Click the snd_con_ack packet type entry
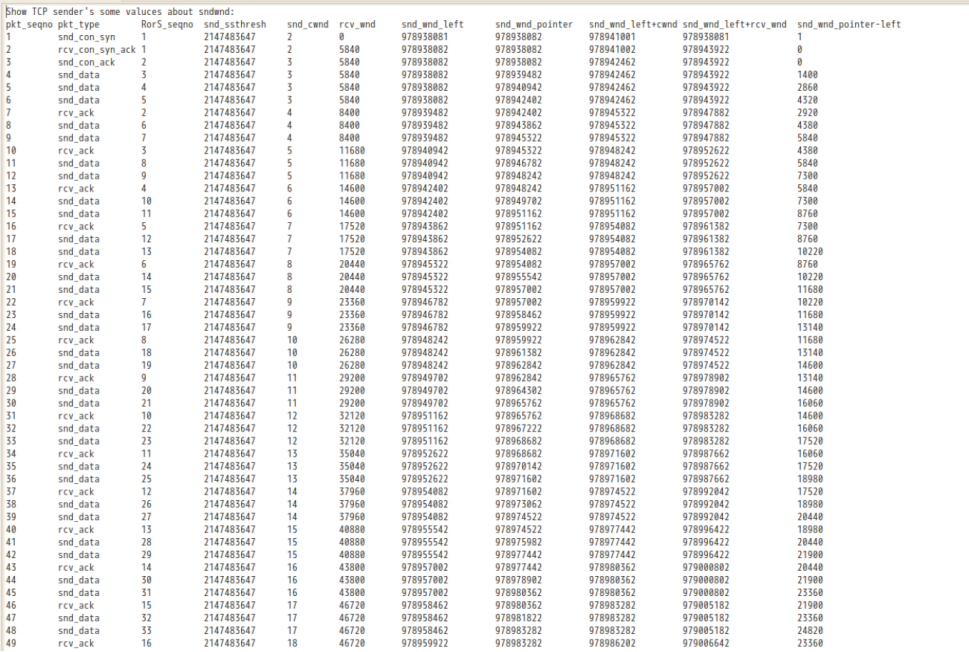Image resolution: width=969 pixels, height=652 pixels. (86, 61)
